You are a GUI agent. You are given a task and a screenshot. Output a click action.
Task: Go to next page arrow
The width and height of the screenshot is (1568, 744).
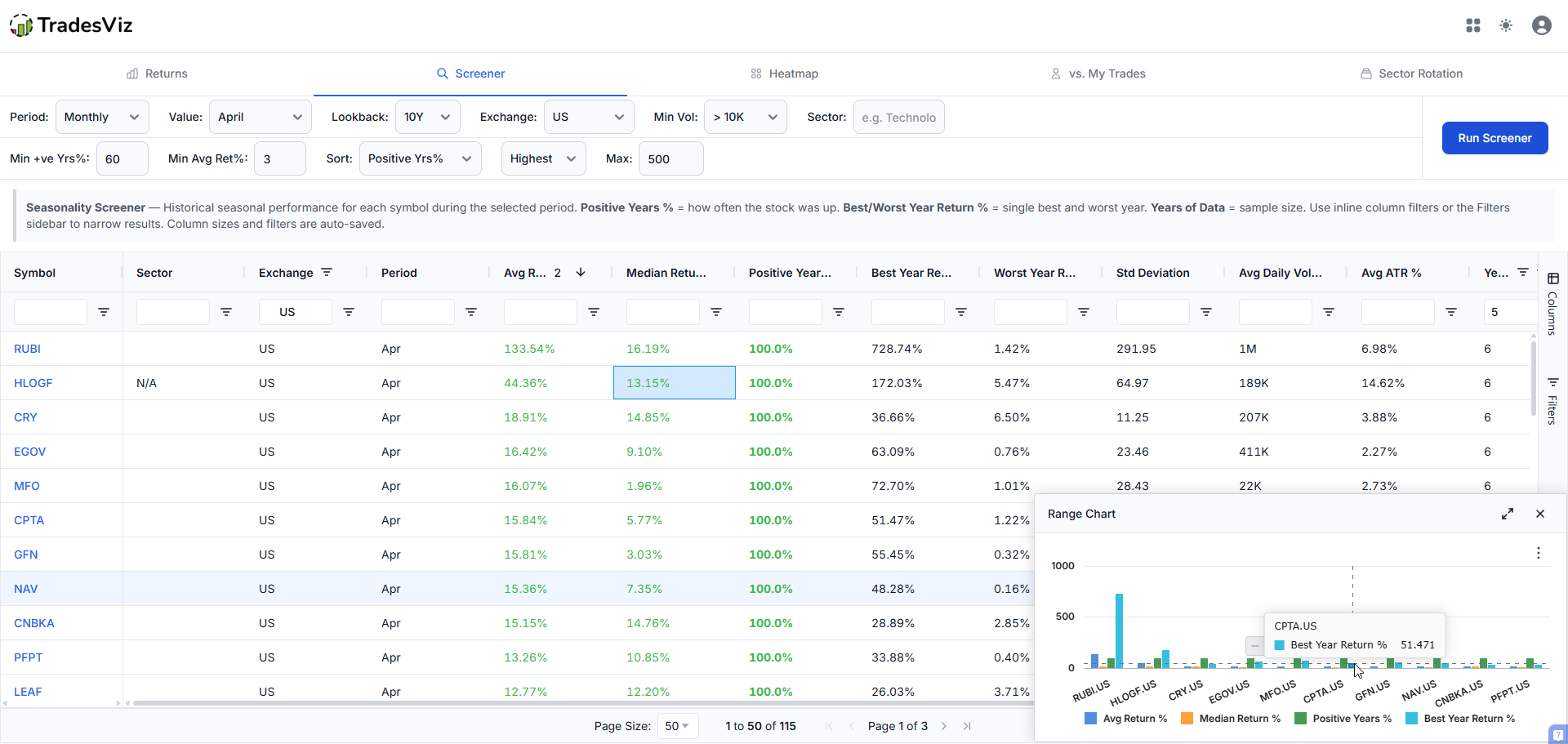944,726
